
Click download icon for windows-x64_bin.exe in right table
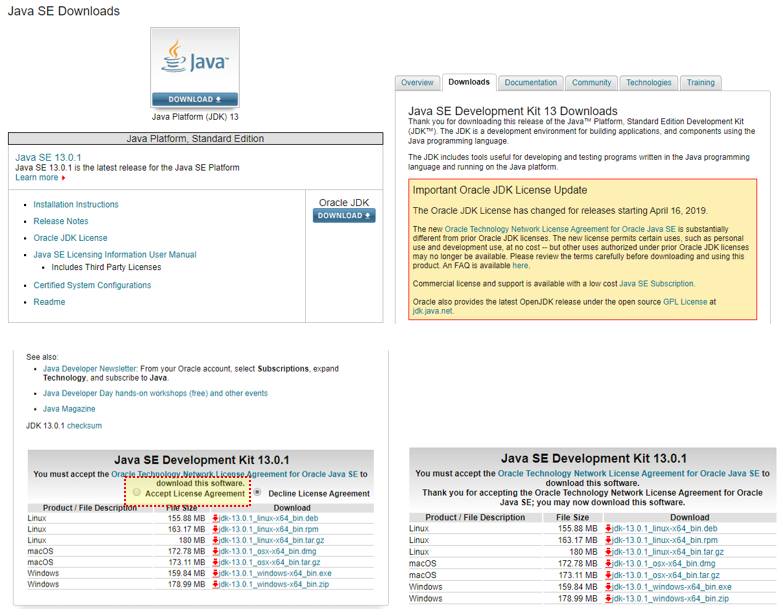pos(608,587)
